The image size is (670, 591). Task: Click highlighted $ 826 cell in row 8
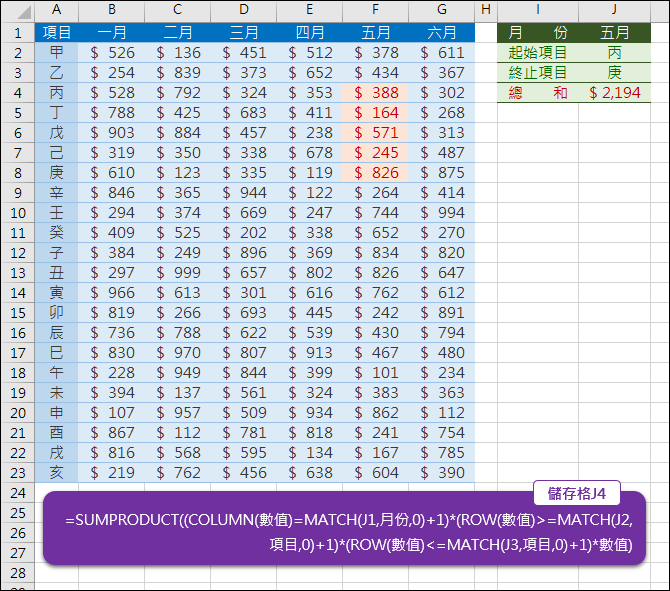tap(375, 173)
